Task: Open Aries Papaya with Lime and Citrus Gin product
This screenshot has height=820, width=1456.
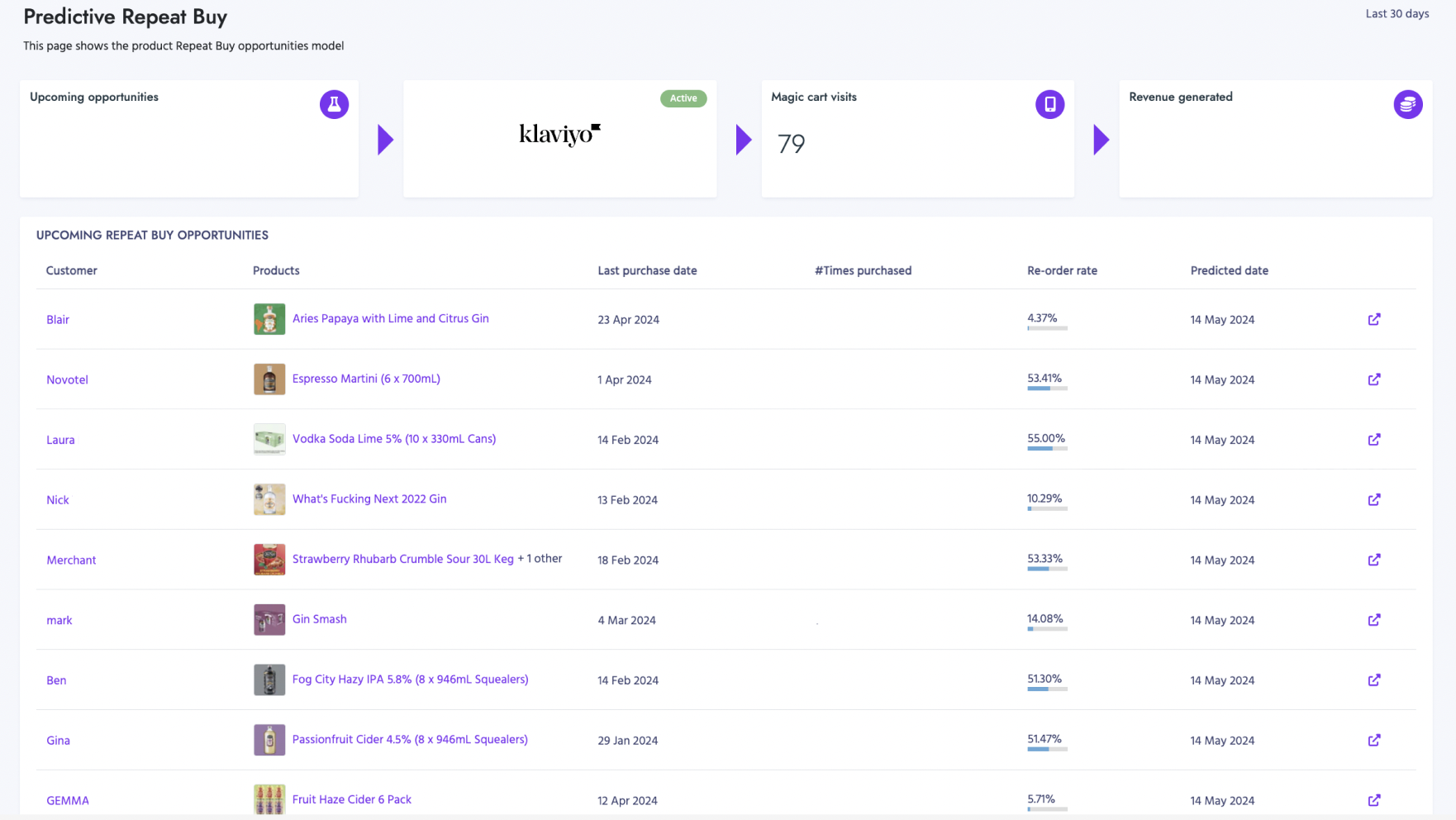Action: [x=390, y=318]
